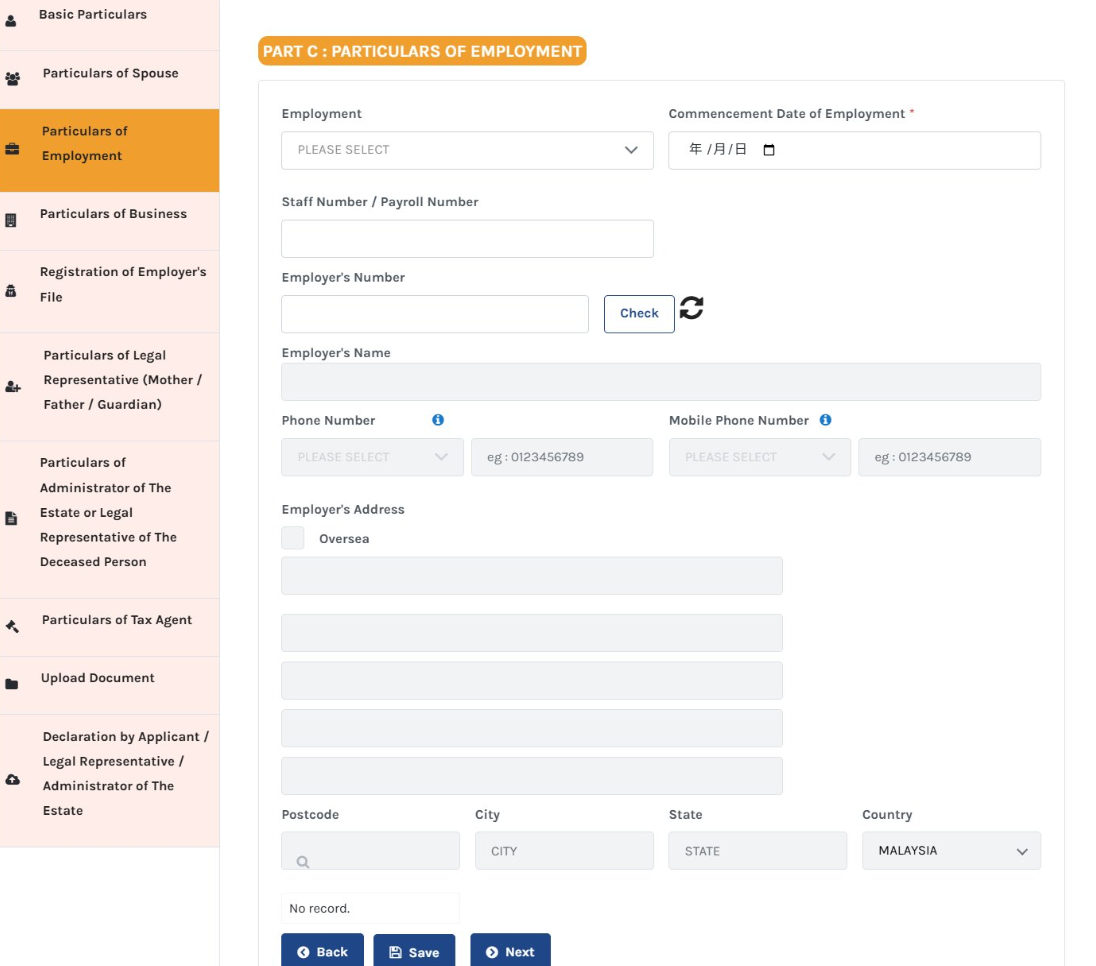Click the Employer's Number input field
The image size is (1096, 966).
click(435, 314)
